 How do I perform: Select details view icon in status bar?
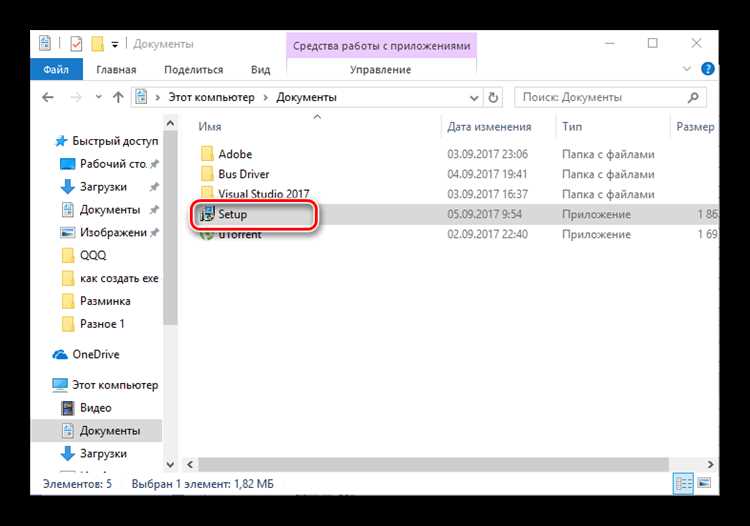tap(683, 483)
